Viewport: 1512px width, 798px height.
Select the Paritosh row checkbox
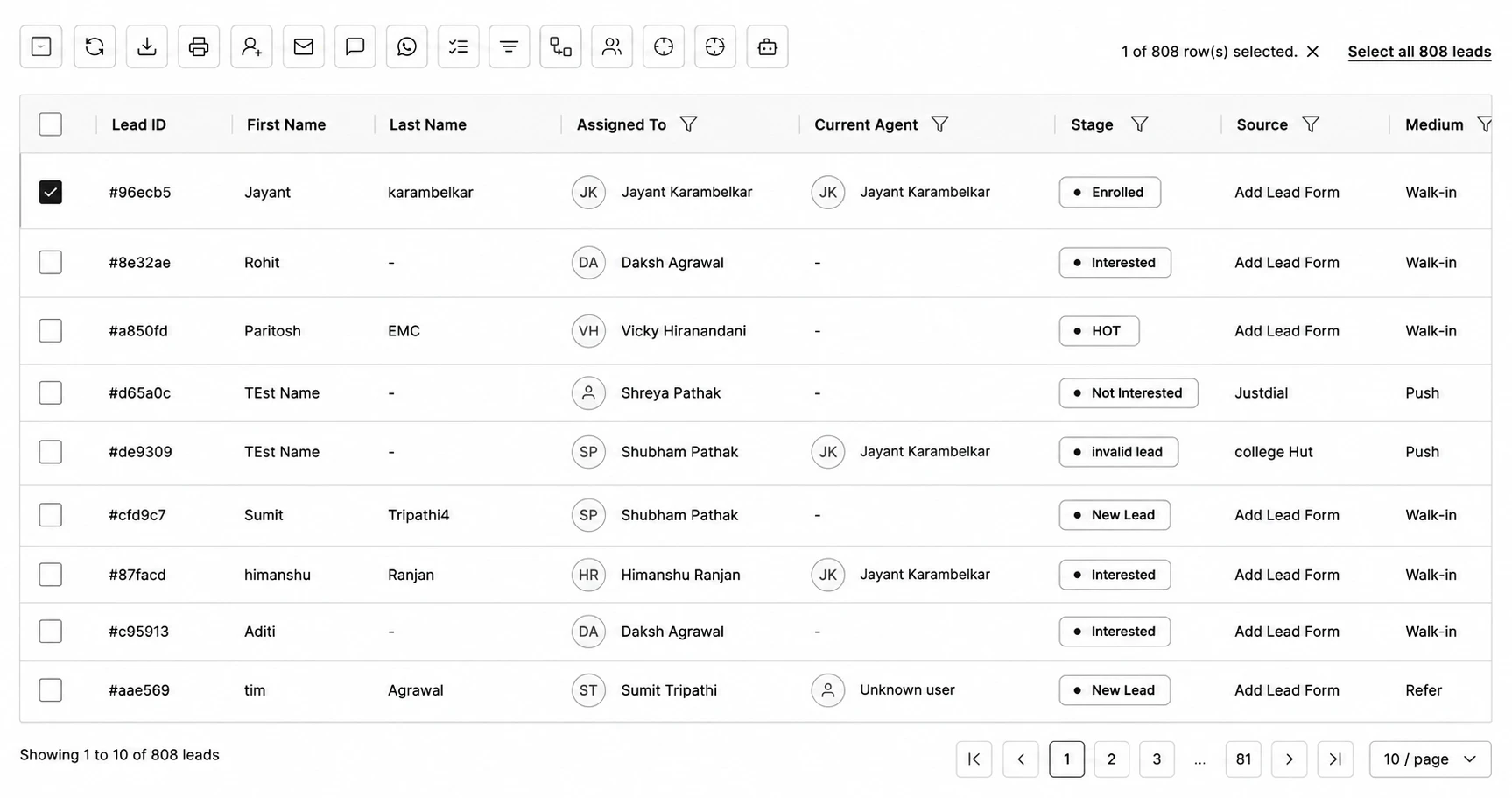(x=51, y=330)
